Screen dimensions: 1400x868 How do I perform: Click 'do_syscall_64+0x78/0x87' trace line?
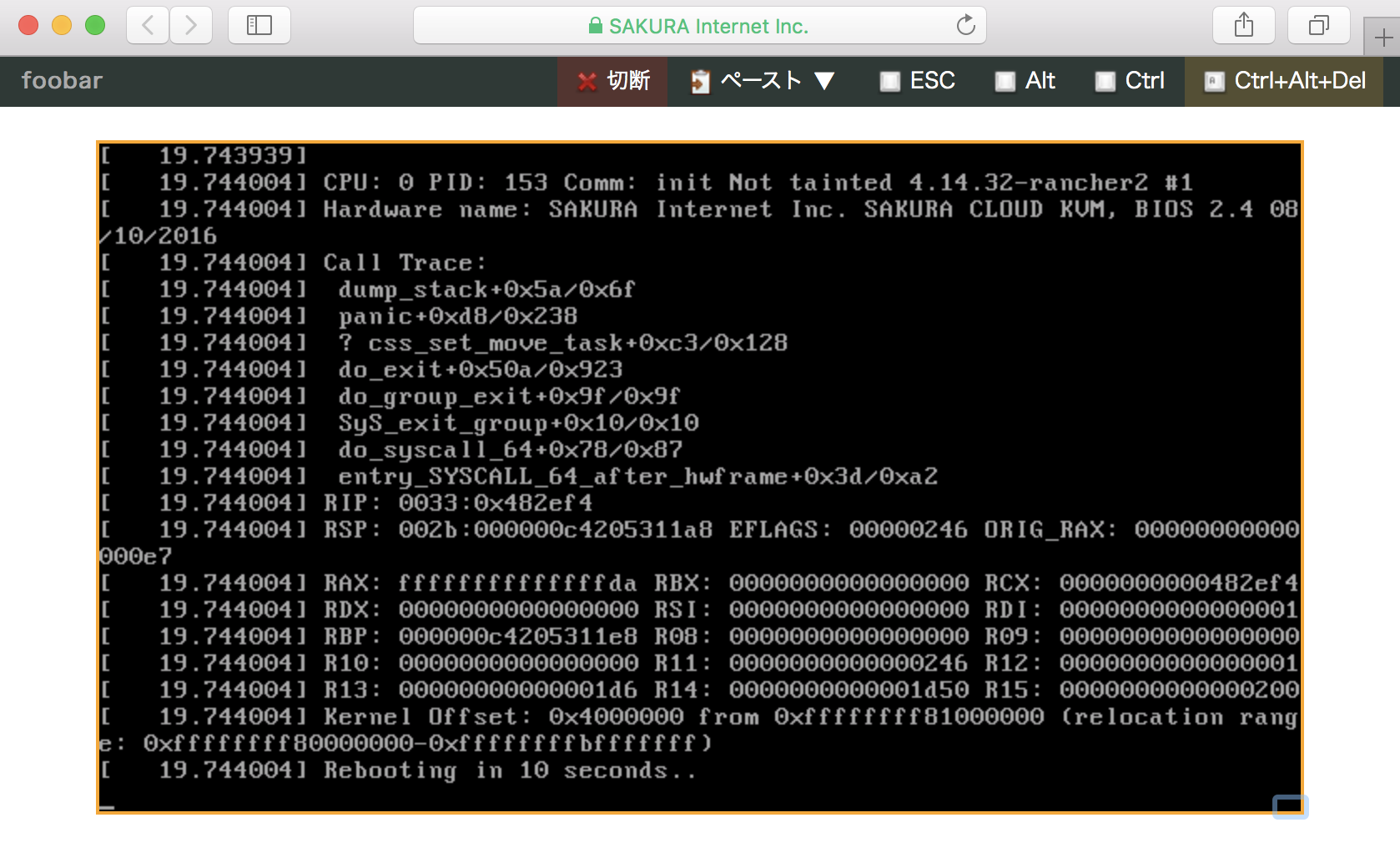[391, 450]
